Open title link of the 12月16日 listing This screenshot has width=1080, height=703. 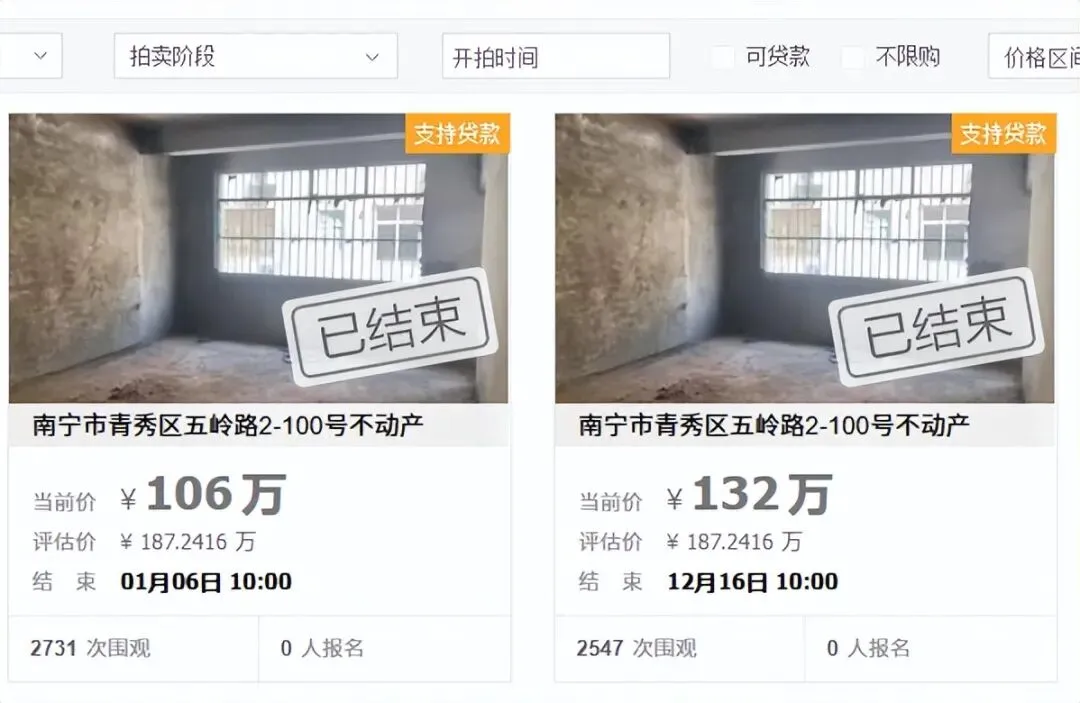click(773, 426)
